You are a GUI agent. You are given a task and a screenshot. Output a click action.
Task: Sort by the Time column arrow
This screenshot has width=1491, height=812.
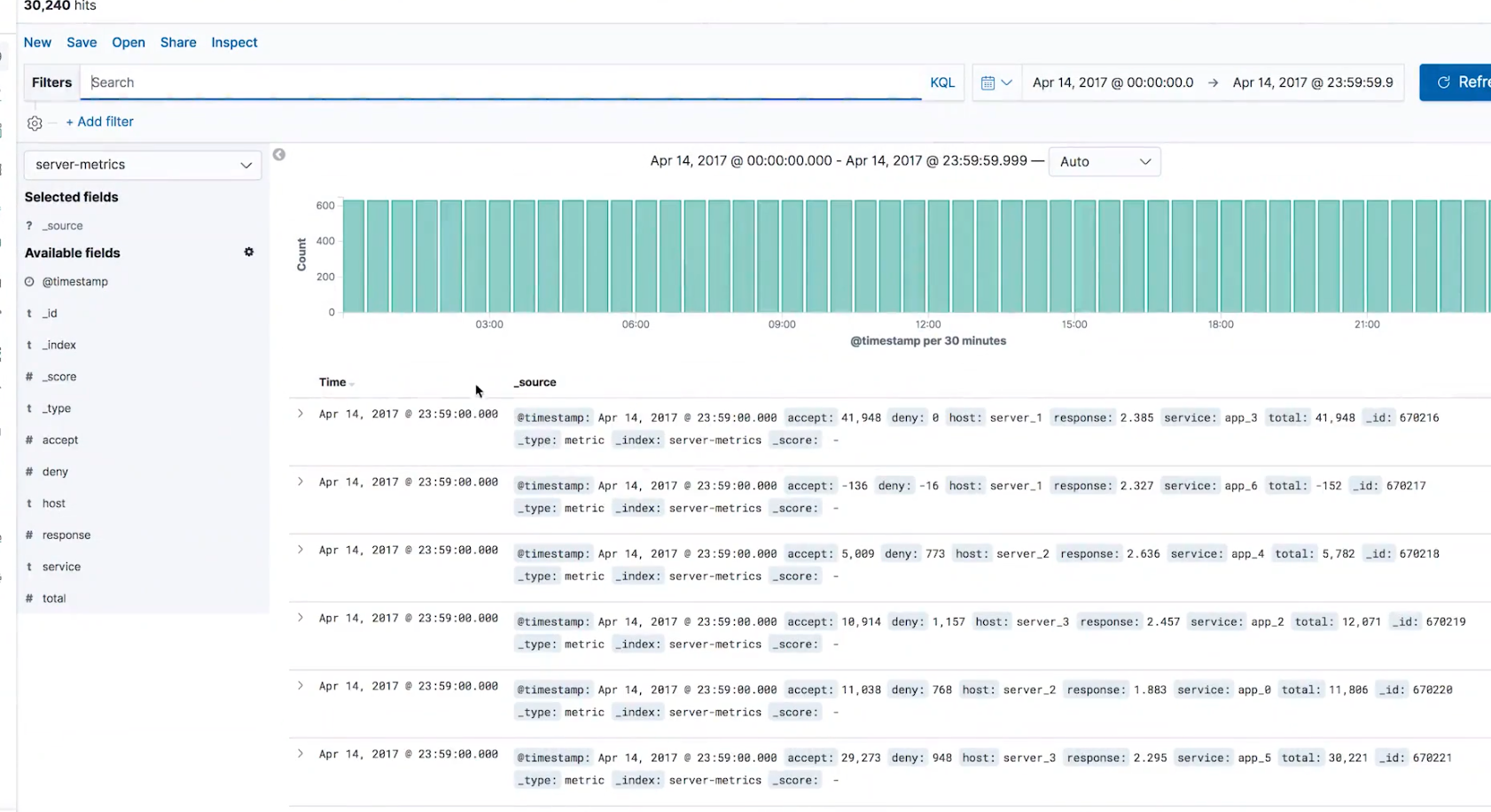tap(352, 384)
